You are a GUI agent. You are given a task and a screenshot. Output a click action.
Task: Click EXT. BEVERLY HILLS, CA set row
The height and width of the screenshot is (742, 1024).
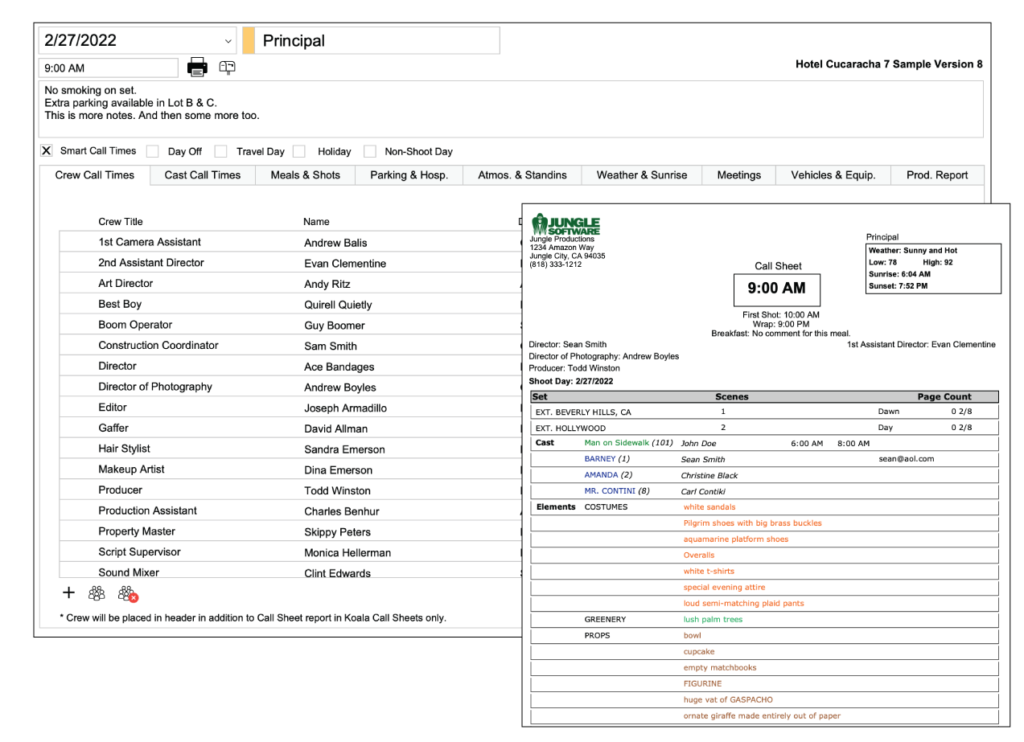(765, 411)
